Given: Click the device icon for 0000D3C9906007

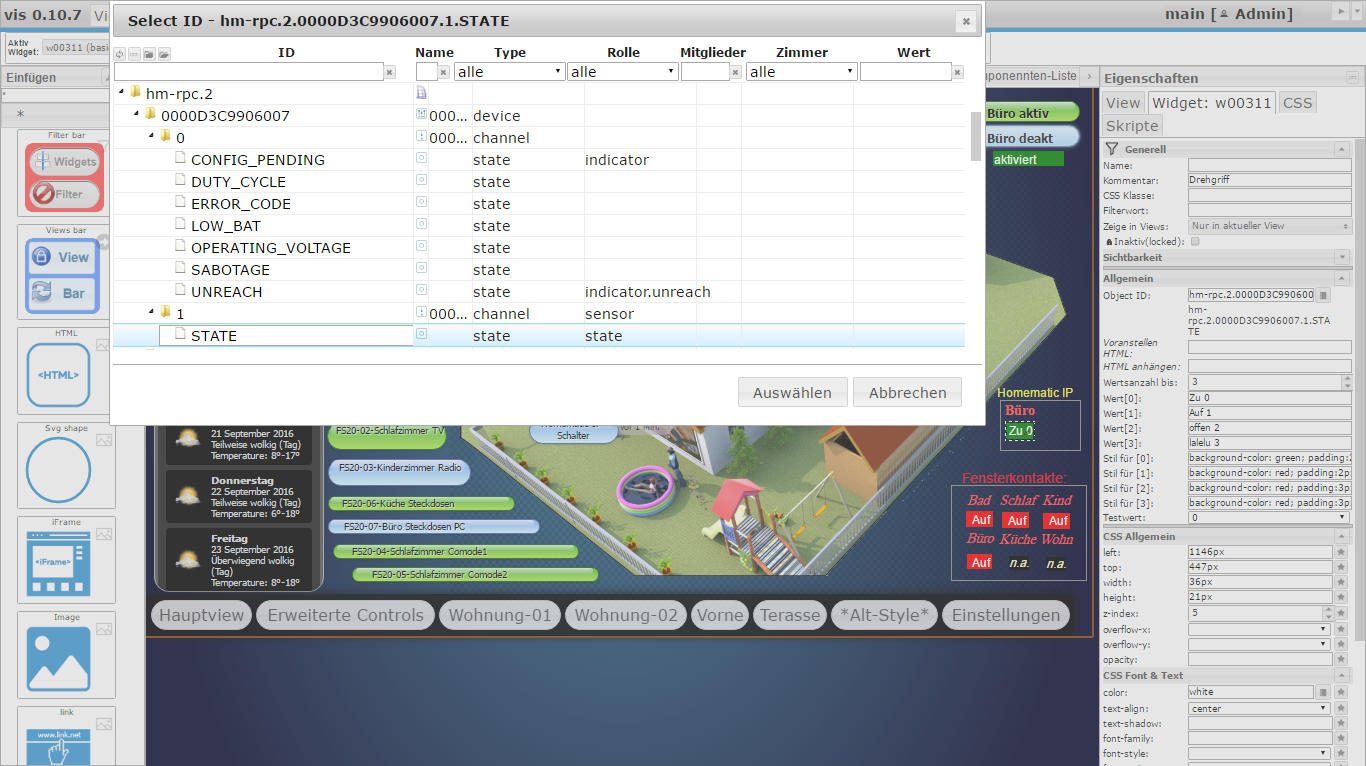Looking at the screenshot, I should click(421, 115).
